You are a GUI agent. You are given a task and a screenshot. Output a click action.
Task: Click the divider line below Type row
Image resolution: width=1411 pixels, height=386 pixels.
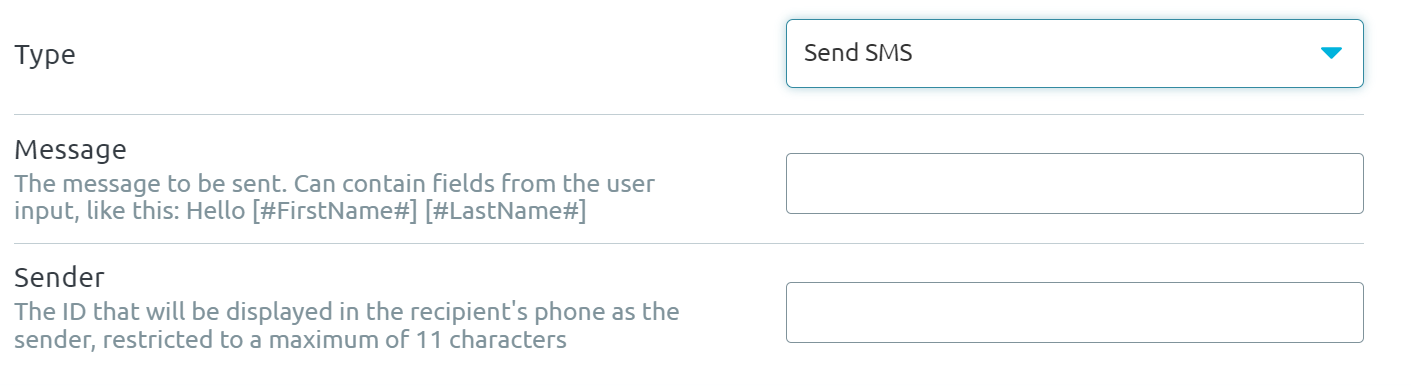pyautogui.click(x=689, y=114)
